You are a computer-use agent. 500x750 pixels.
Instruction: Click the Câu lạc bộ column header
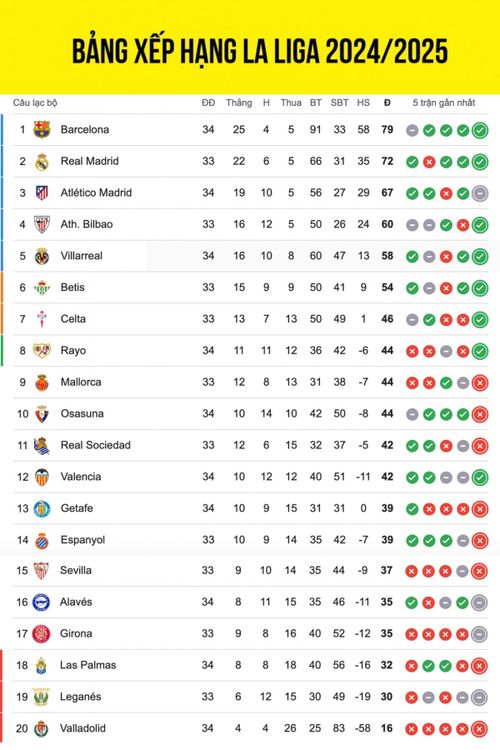[x=35, y=103]
